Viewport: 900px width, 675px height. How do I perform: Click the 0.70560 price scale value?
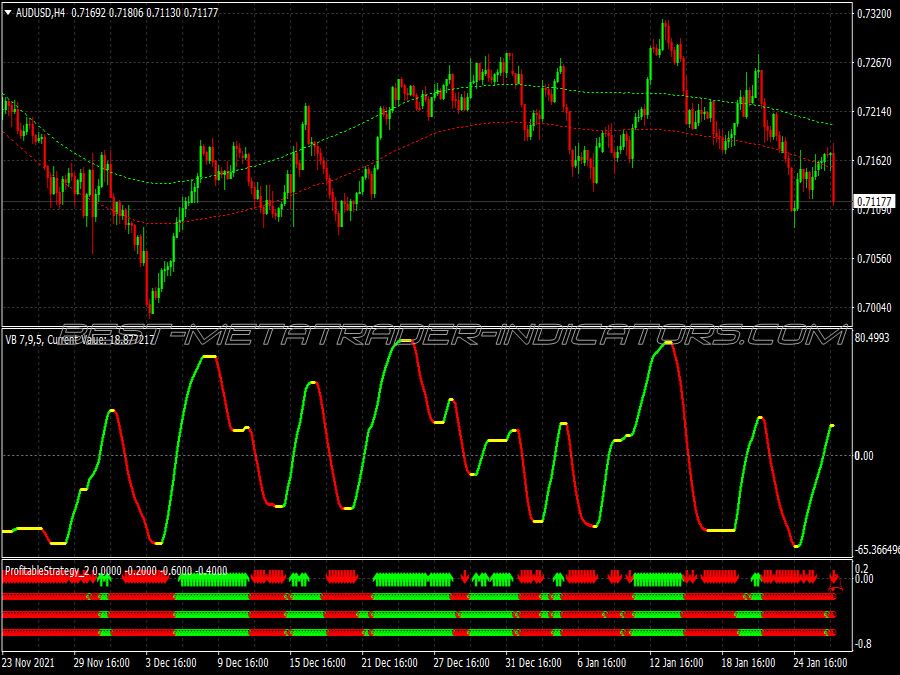tap(874, 259)
